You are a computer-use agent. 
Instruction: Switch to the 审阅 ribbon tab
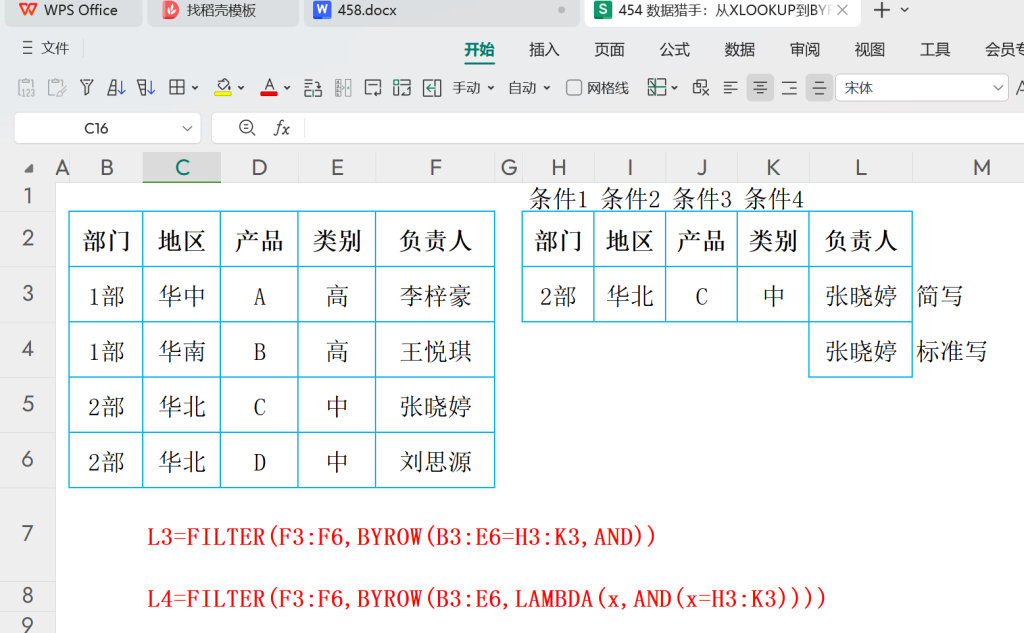(805, 50)
